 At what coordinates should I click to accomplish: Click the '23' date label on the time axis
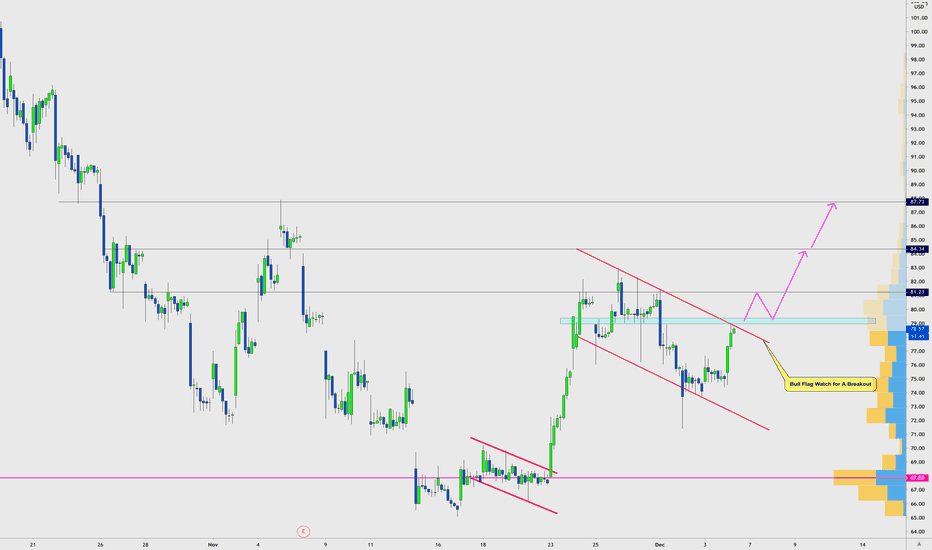click(550, 544)
